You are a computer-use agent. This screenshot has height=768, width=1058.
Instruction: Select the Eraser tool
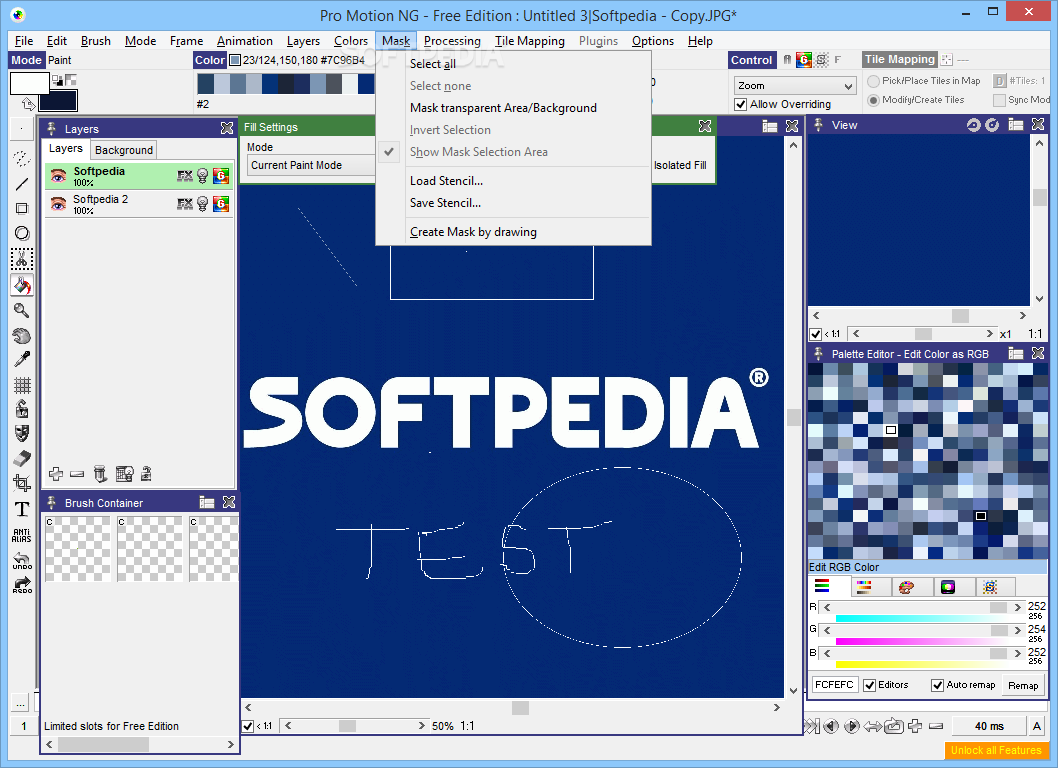point(22,458)
